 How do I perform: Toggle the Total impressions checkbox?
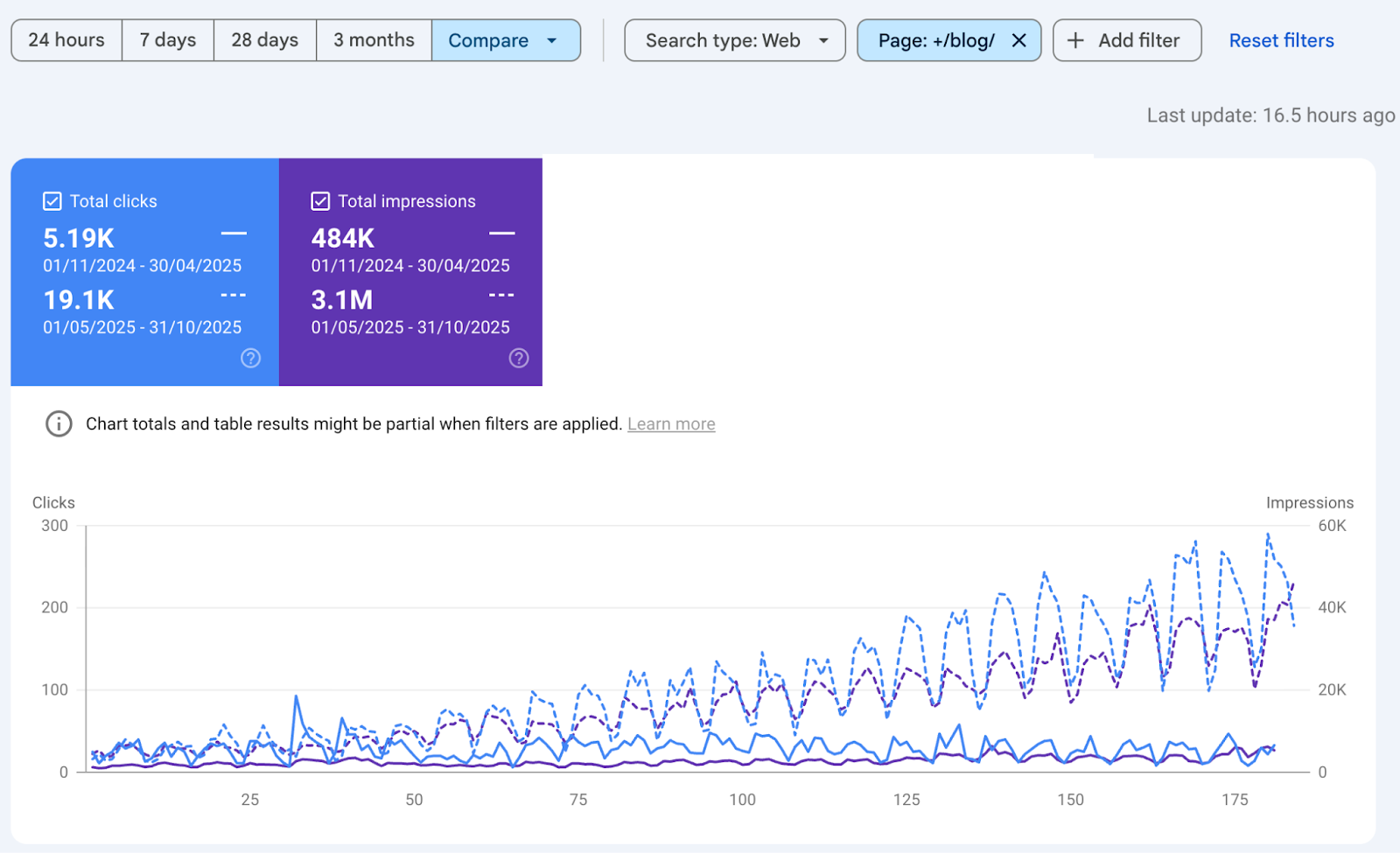coord(320,201)
